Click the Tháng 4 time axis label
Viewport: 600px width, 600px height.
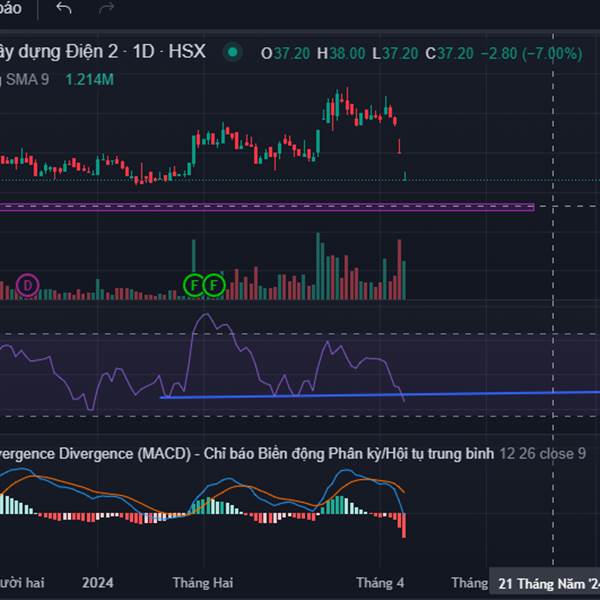click(x=380, y=583)
